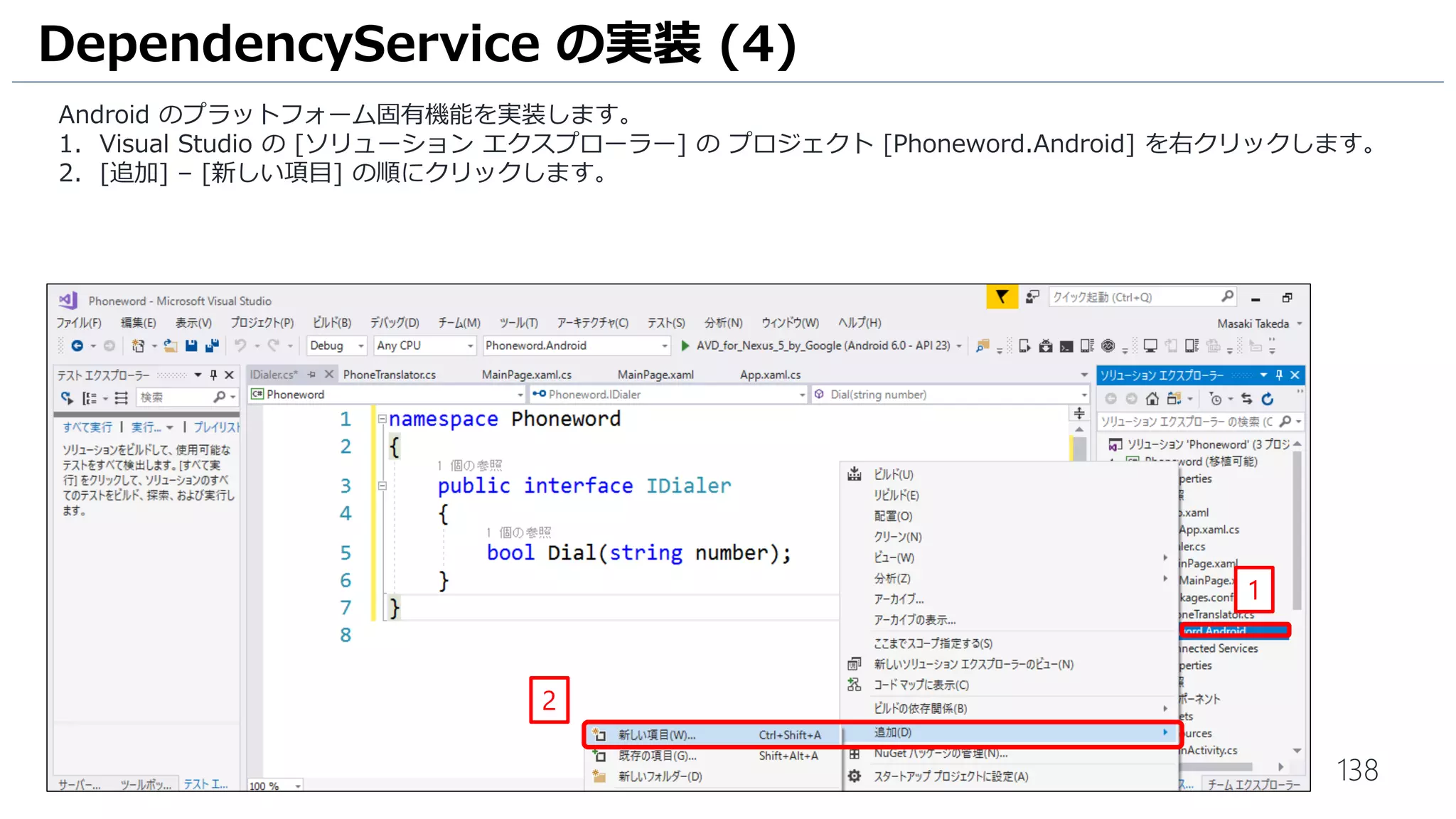Switch to the チーム エクスプローラー bottom tab
Image resolution: width=1456 pixels, height=819 pixels.
(x=1254, y=785)
